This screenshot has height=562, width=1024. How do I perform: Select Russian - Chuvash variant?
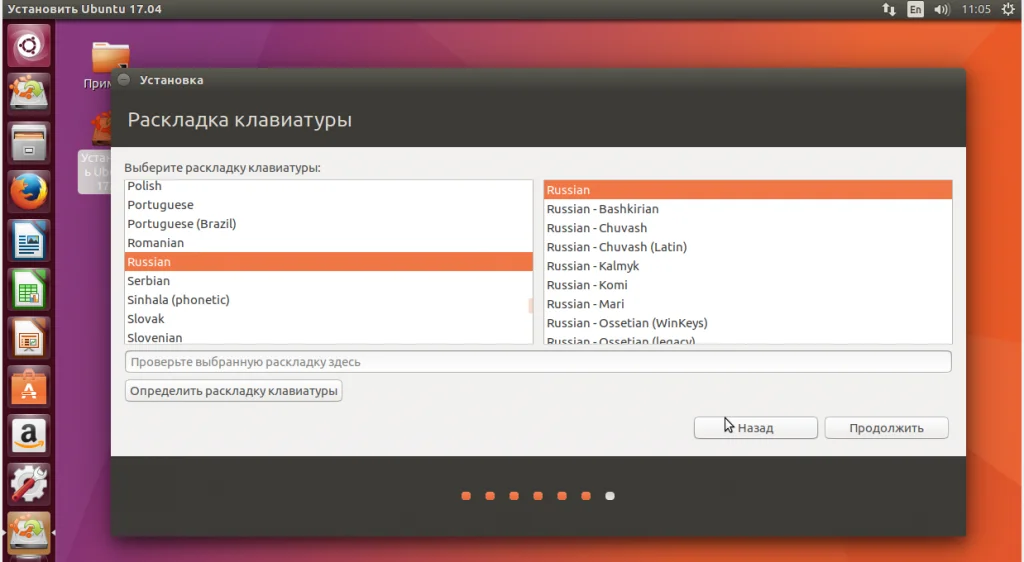pos(748,228)
